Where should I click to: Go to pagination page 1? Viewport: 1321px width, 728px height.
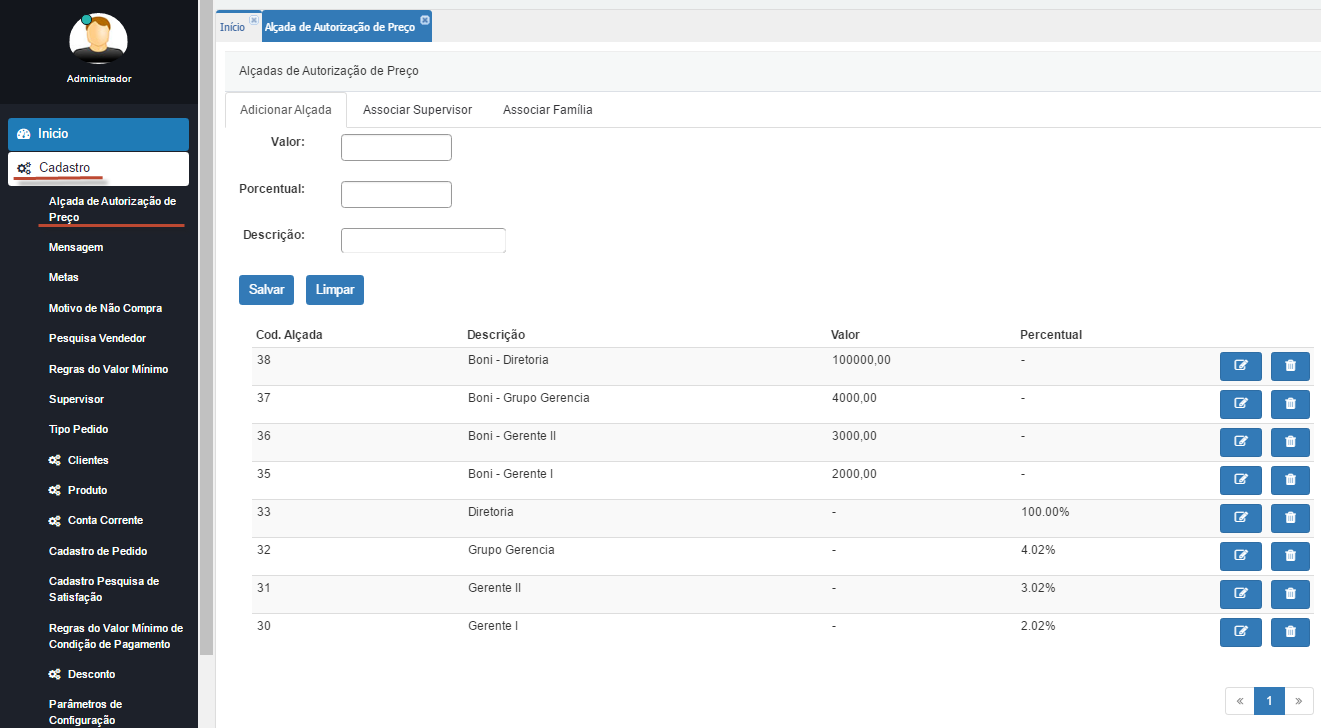pos(1269,701)
